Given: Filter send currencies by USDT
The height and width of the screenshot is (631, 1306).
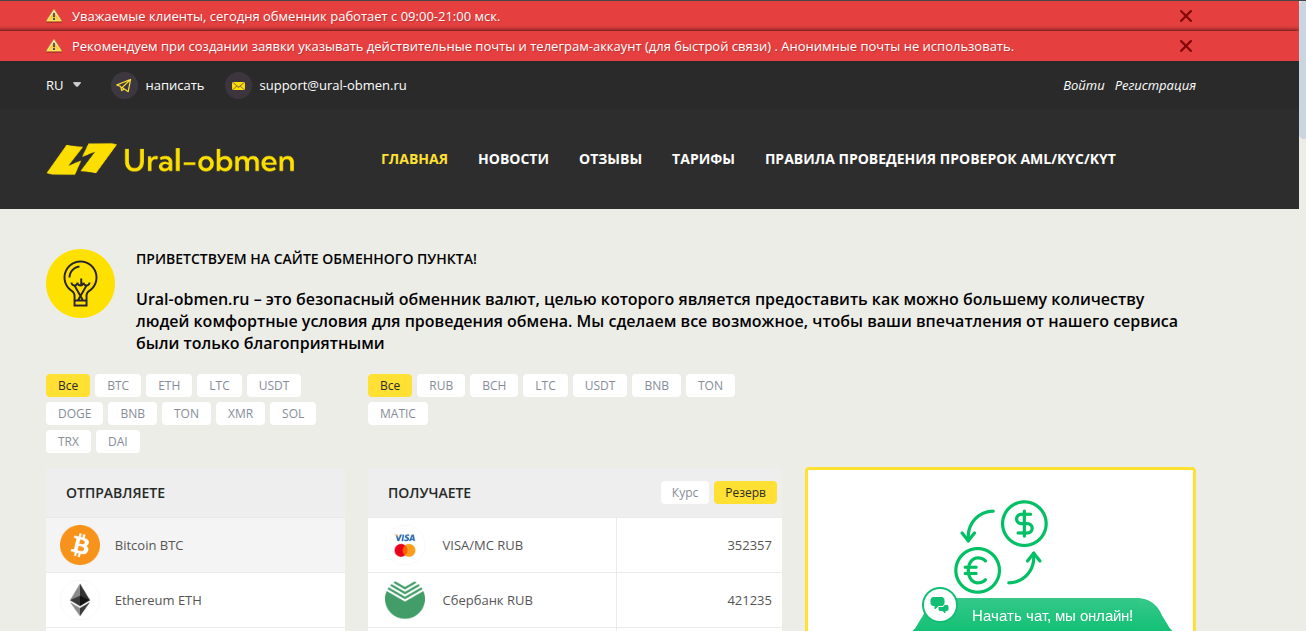Looking at the screenshot, I should [274, 386].
